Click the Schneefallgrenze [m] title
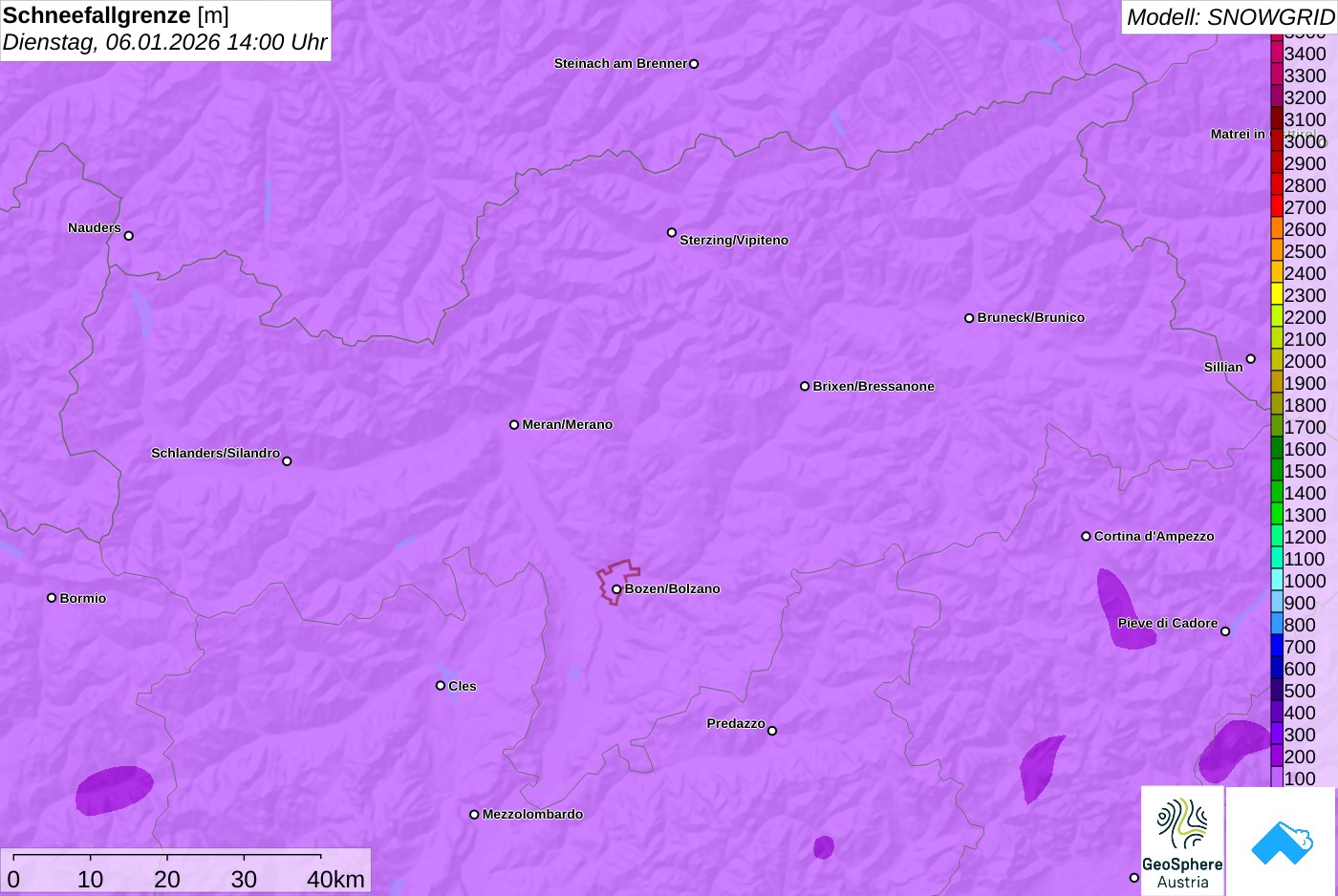 pos(116,15)
